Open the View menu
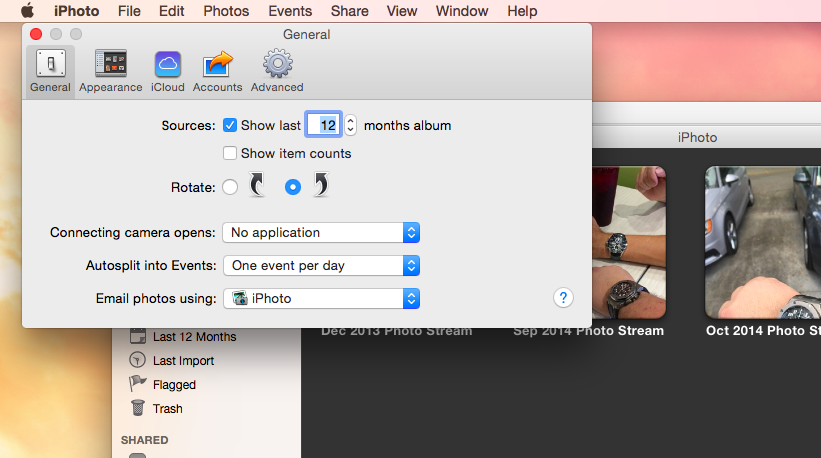This screenshot has width=821, height=458. (402, 11)
